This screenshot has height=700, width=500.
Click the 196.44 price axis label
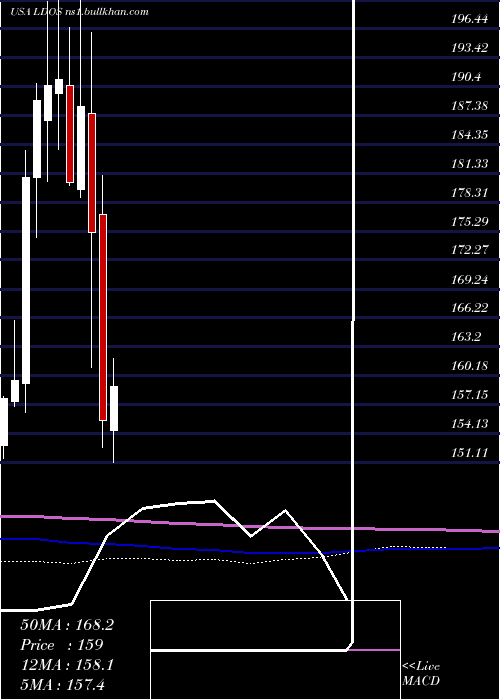(x=469, y=19)
